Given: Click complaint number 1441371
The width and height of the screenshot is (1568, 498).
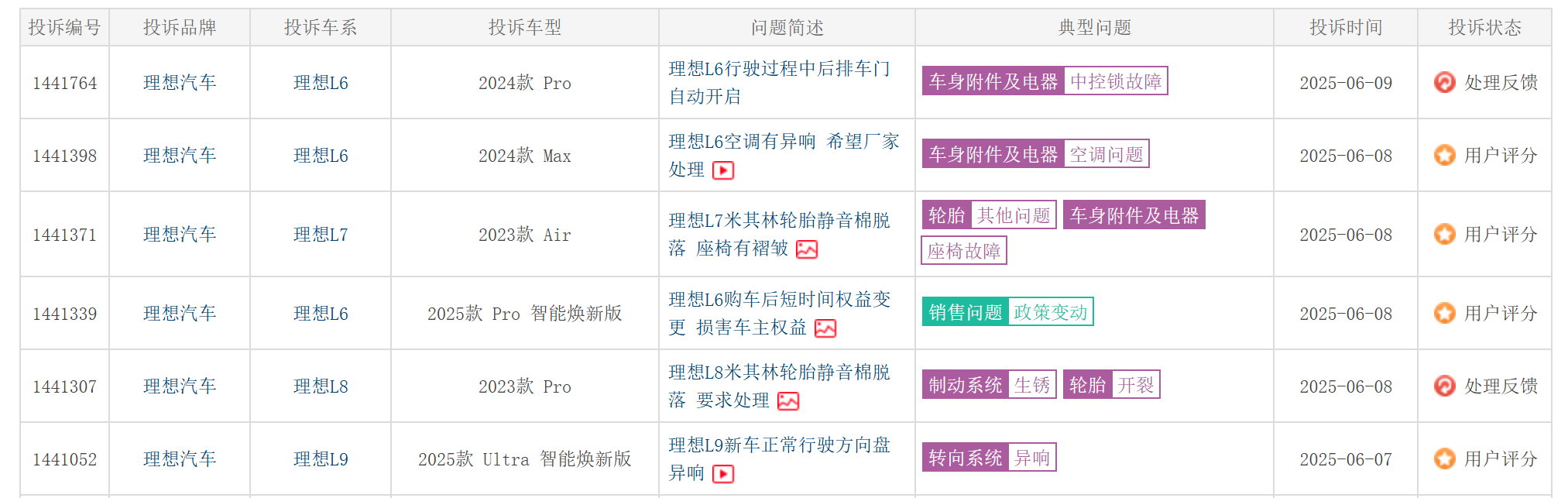Looking at the screenshot, I should (x=65, y=235).
